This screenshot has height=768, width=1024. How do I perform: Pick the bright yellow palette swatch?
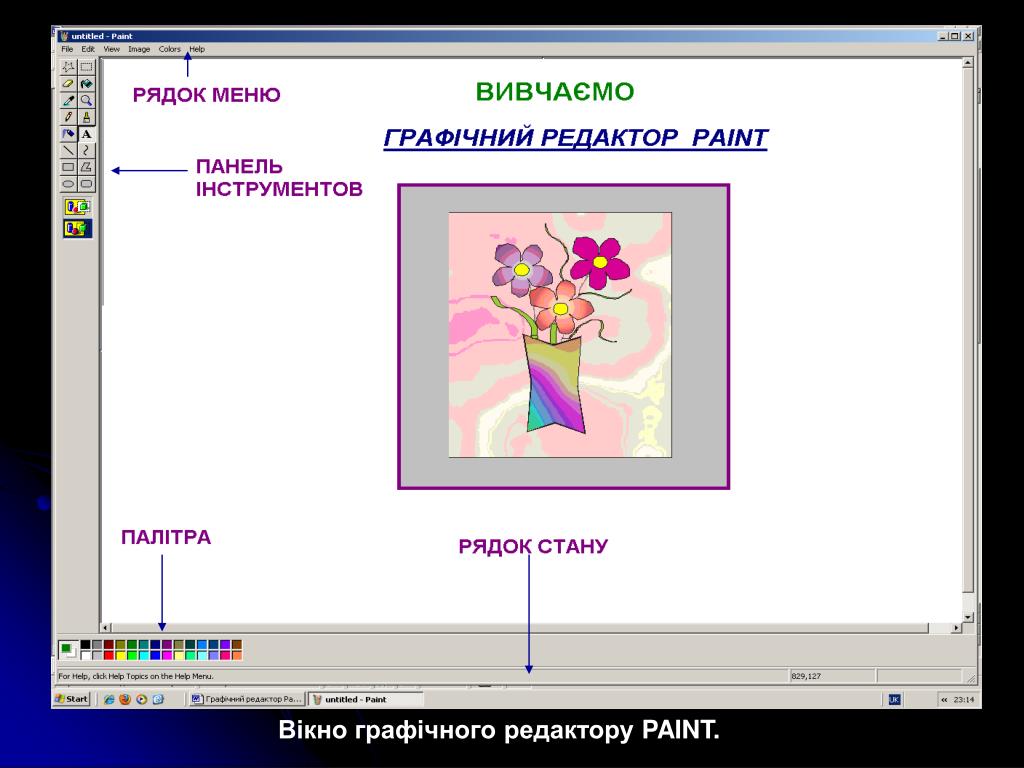click(x=120, y=656)
